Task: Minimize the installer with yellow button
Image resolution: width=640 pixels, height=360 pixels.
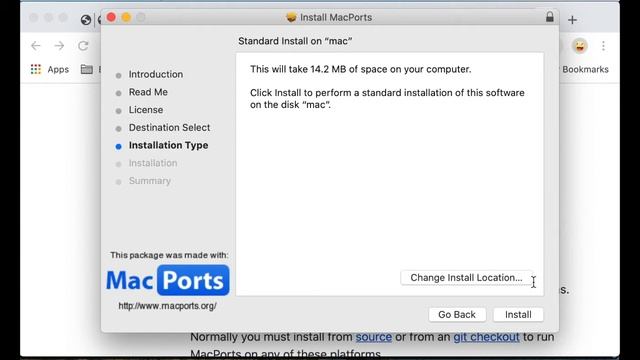Action: (126, 17)
